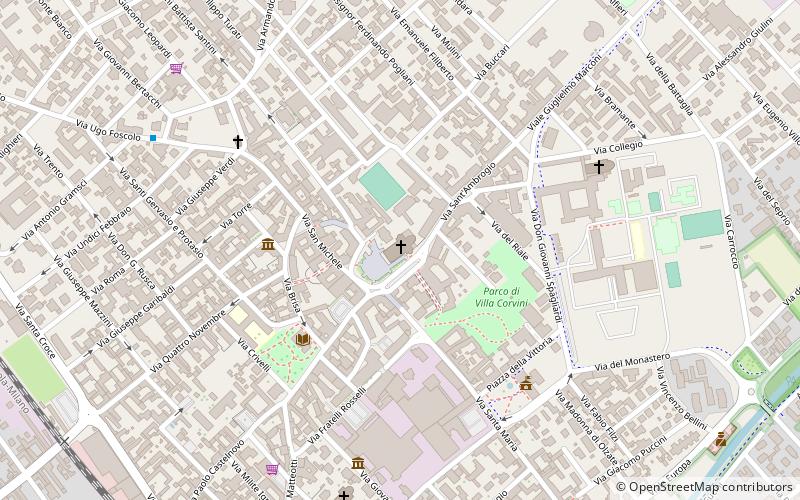The image size is (800, 500).
Task: Select the Via Vincenzo Bellini label
Action: coord(682,398)
